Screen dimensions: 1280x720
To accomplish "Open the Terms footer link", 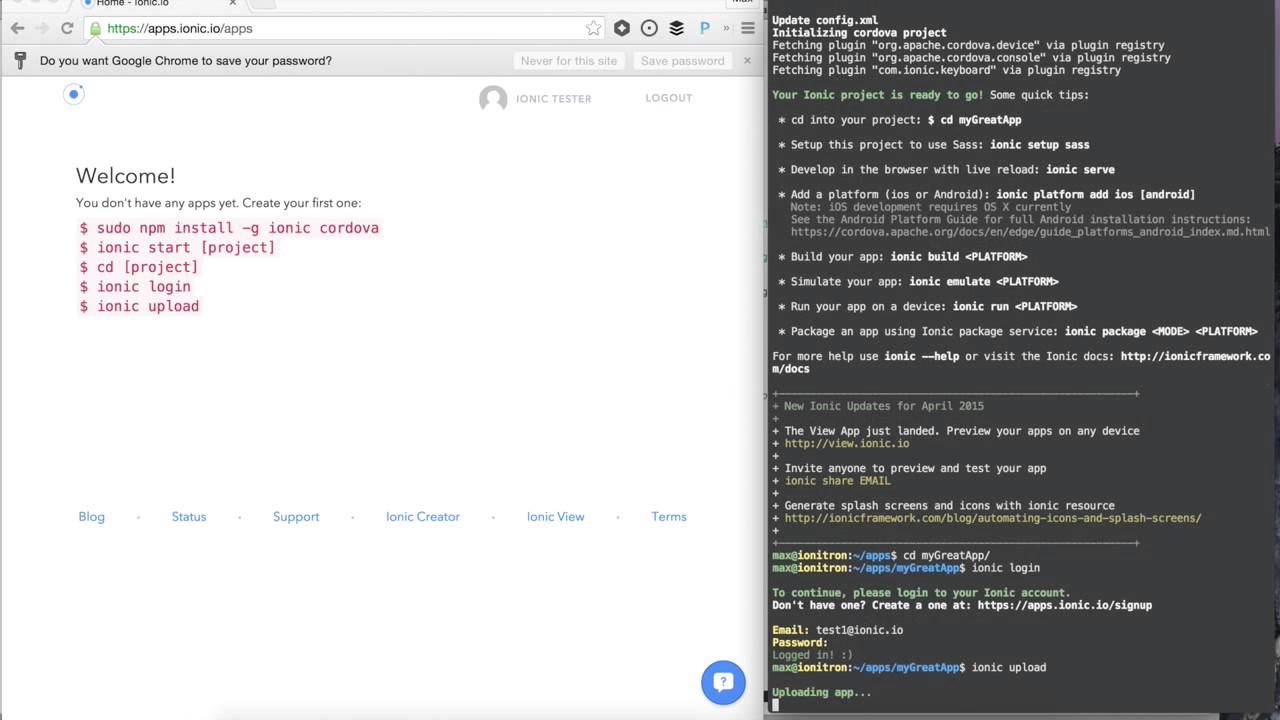I will pos(669,517).
